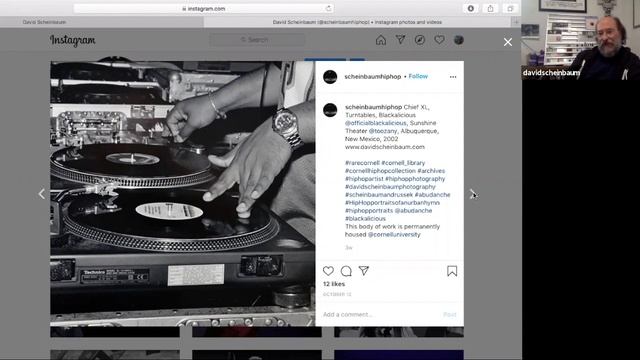The image size is (640, 360).
Task: Open #hiphopportraits hashtag
Action: point(369,211)
